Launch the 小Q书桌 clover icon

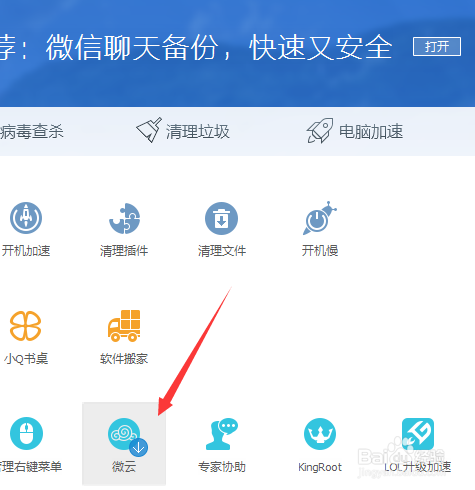point(26,326)
